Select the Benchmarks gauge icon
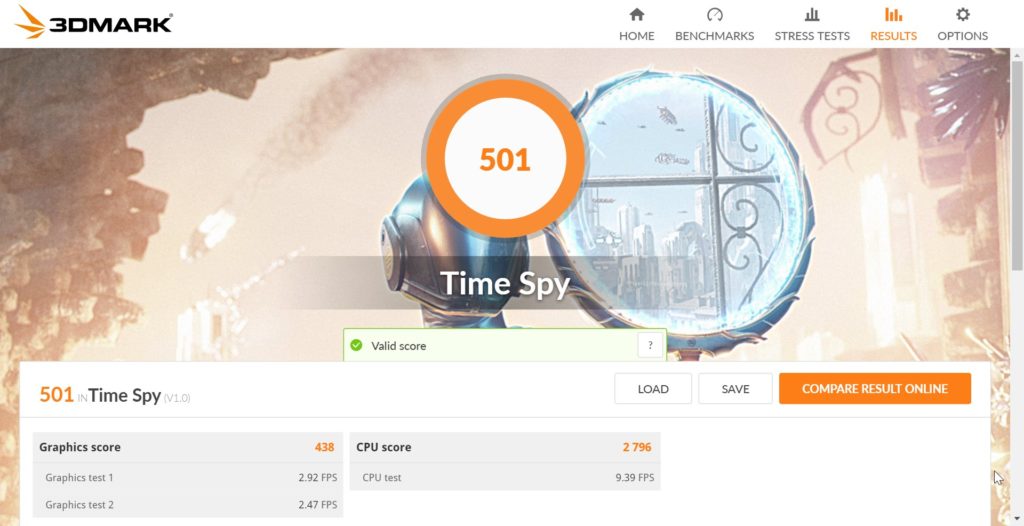The image size is (1024, 526). pos(714,14)
